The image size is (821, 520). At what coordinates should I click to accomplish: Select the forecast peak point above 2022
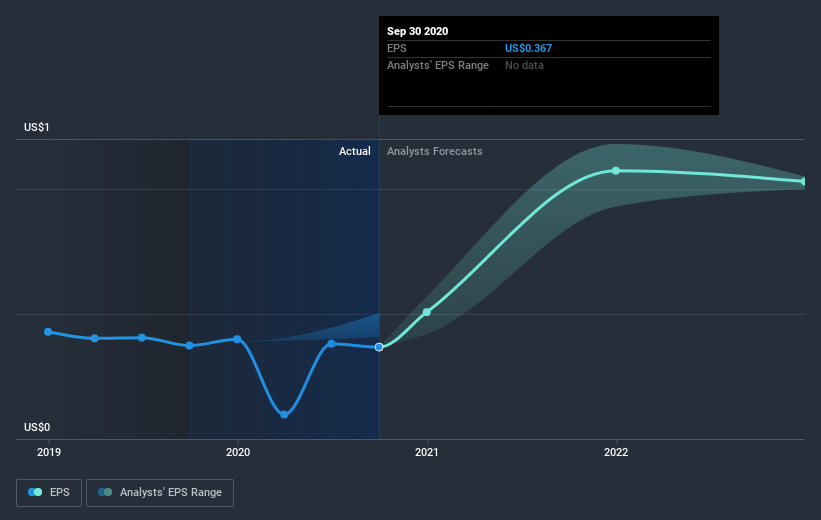coord(616,171)
